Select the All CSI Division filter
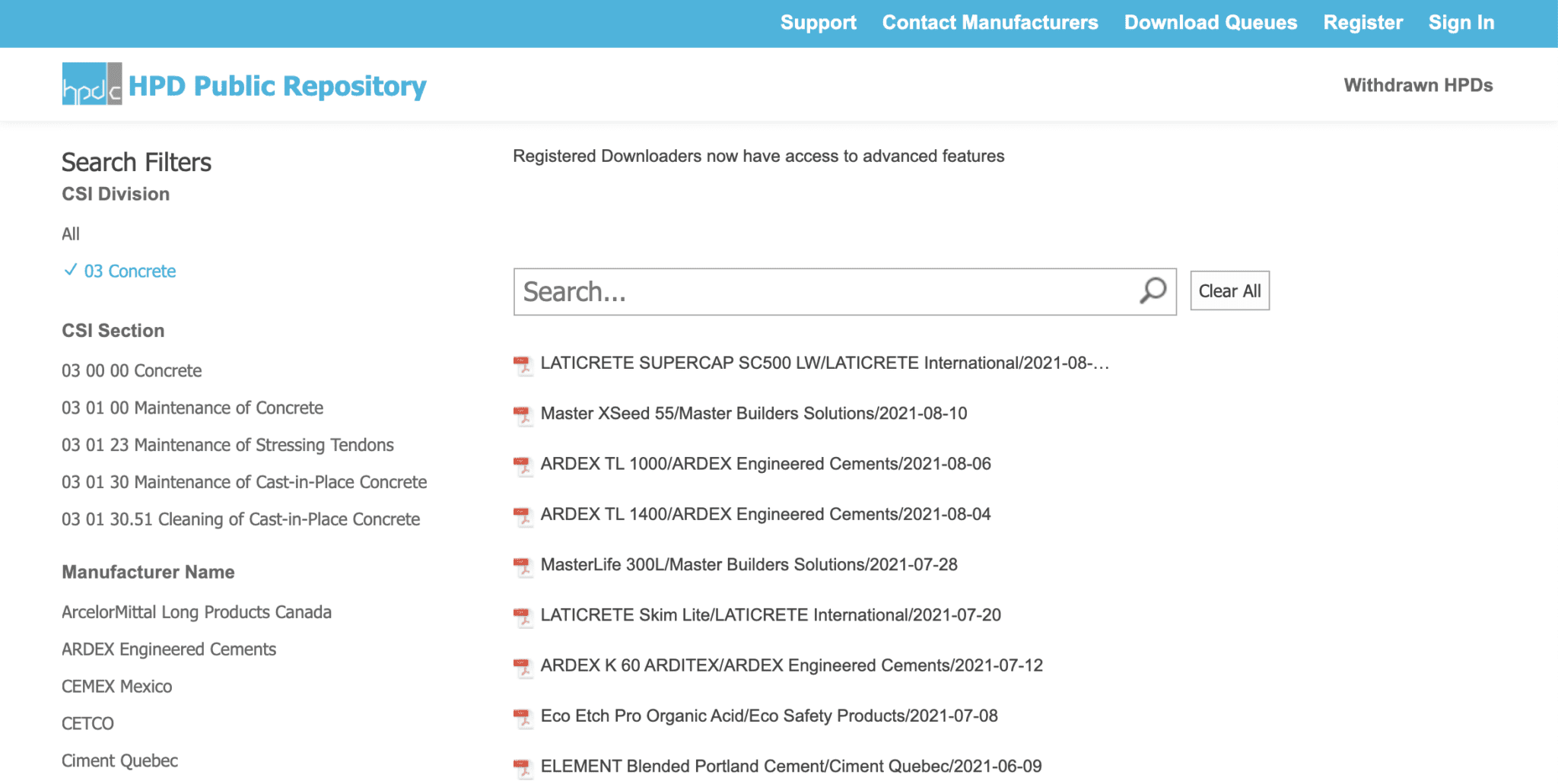This screenshot has width=1558, height=784. 71,234
